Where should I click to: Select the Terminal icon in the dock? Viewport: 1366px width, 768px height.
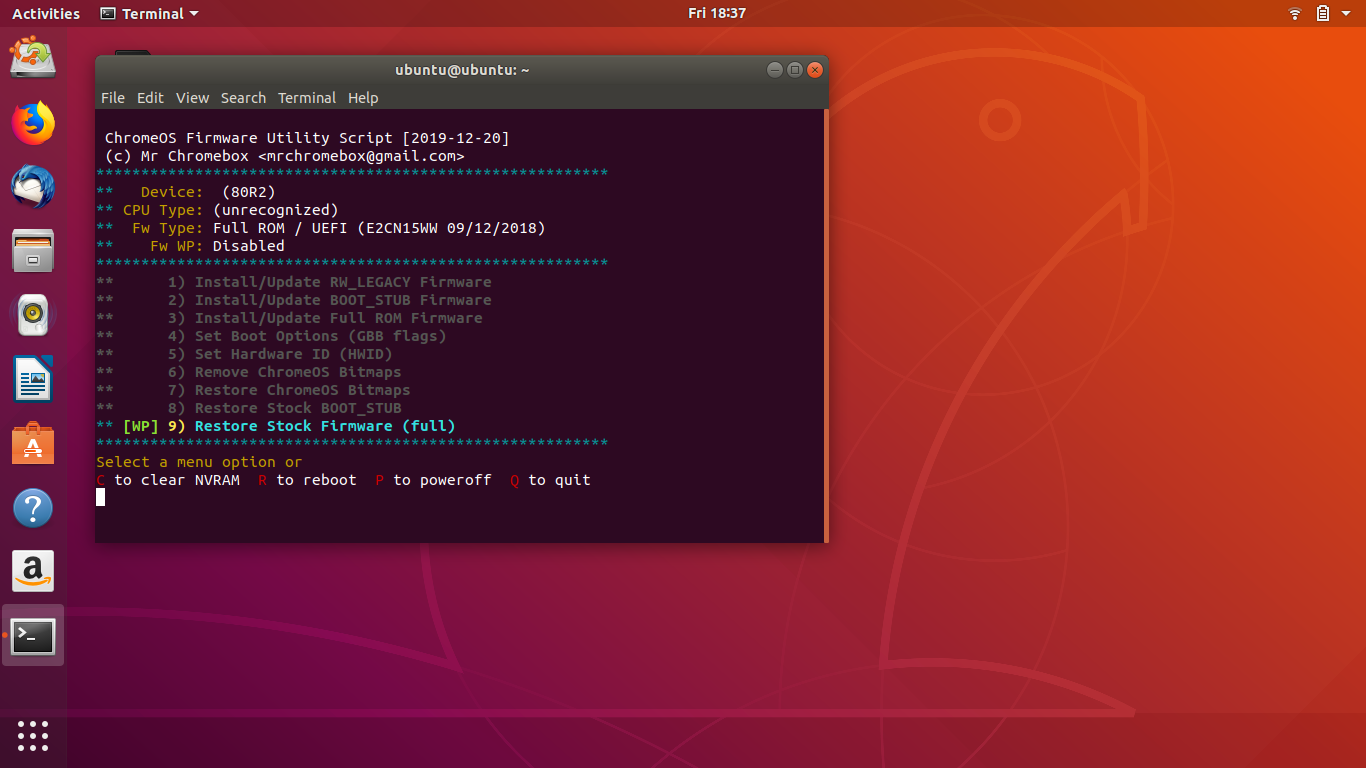click(x=33, y=636)
